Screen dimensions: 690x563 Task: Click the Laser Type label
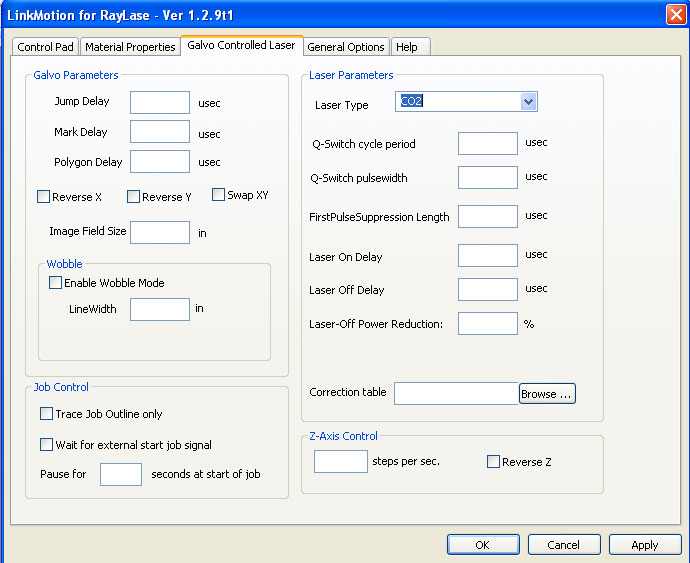coord(341,105)
